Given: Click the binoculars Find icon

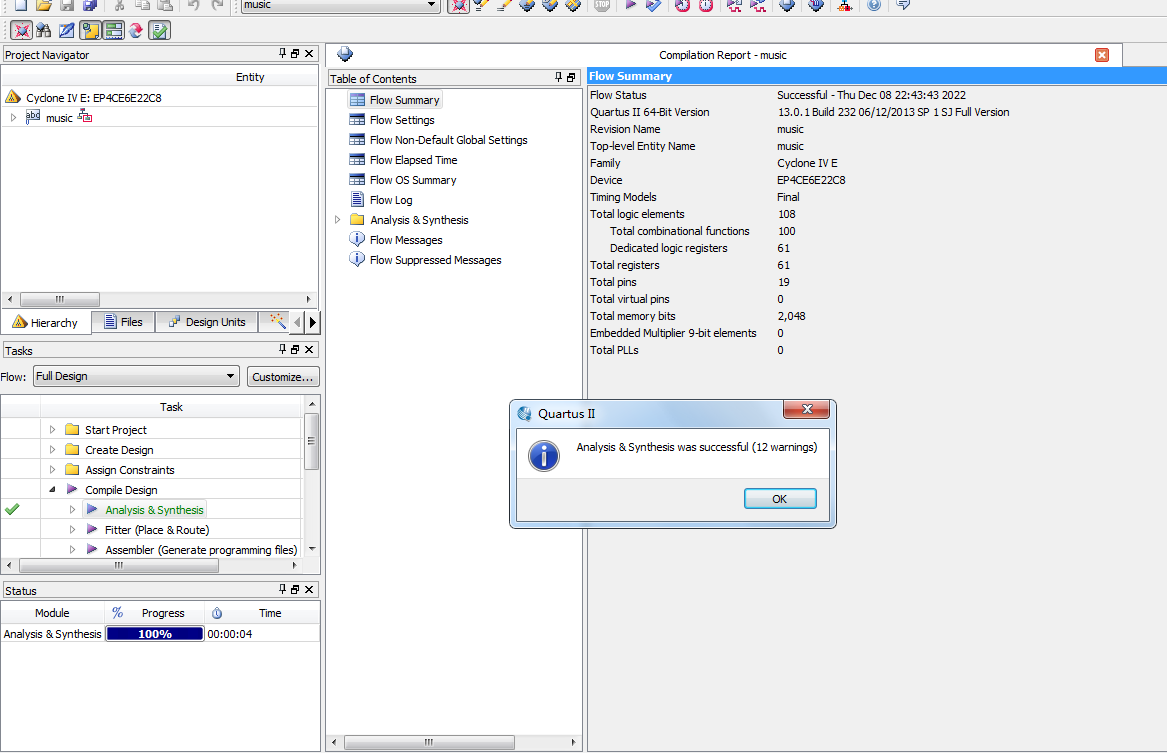Looking at the screenshot, I should click(43, 30).
